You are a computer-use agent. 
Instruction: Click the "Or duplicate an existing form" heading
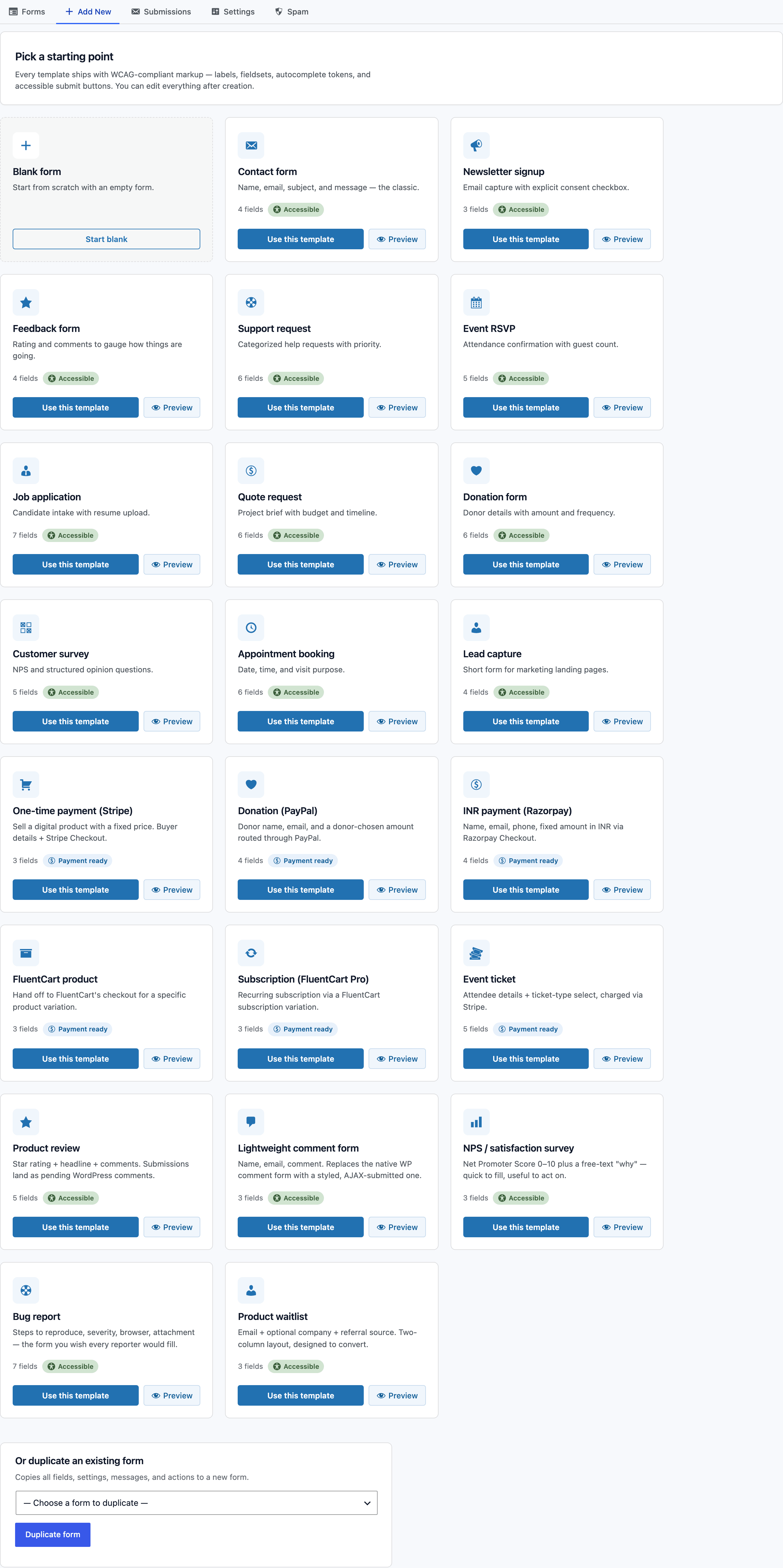pyautogui.click(x=79, y=1460)
